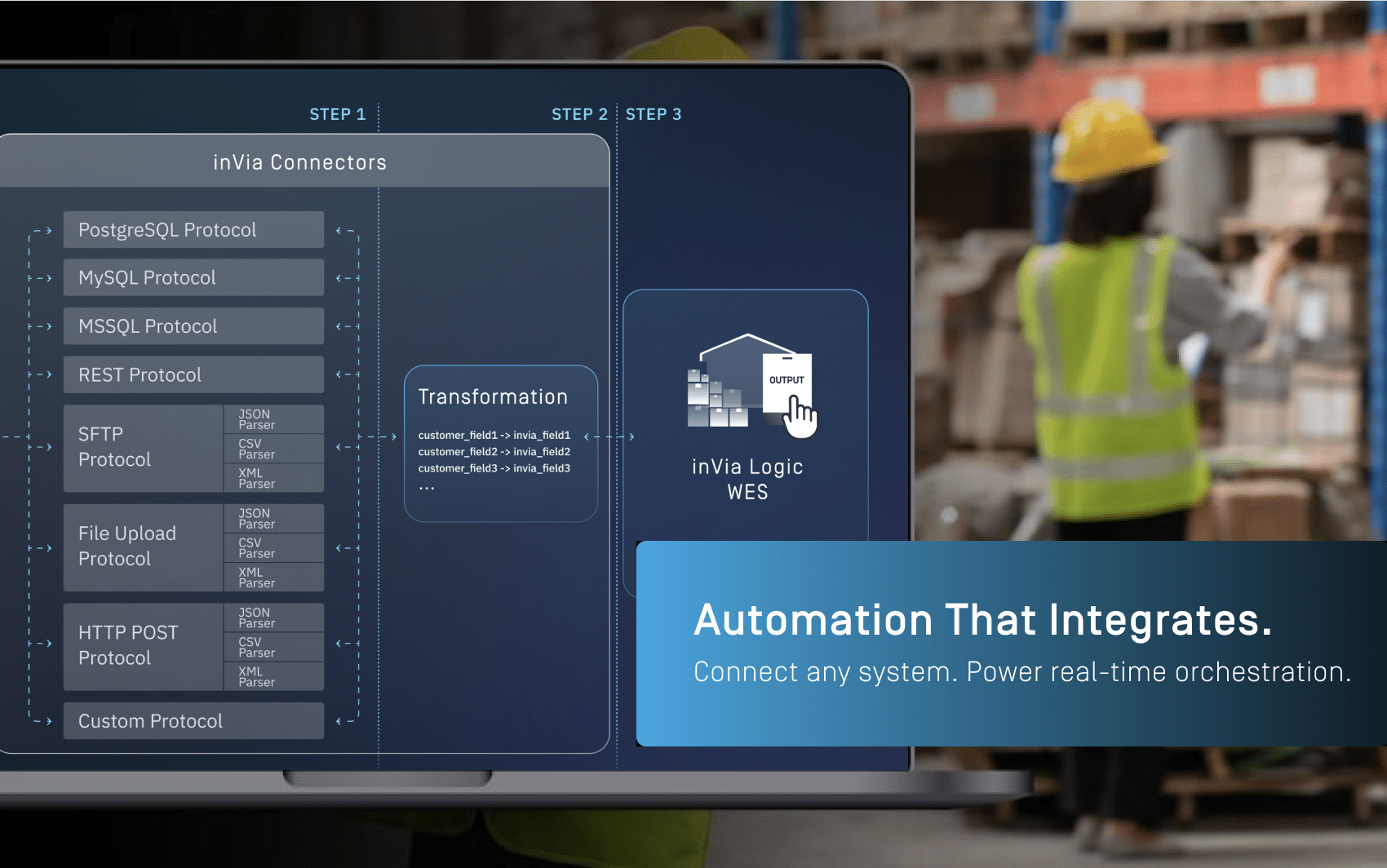The image size is (1387, 868).
Task: Select the PostgreSQL Protocol box
Action: pyautogui.click(x=193, y=230)
